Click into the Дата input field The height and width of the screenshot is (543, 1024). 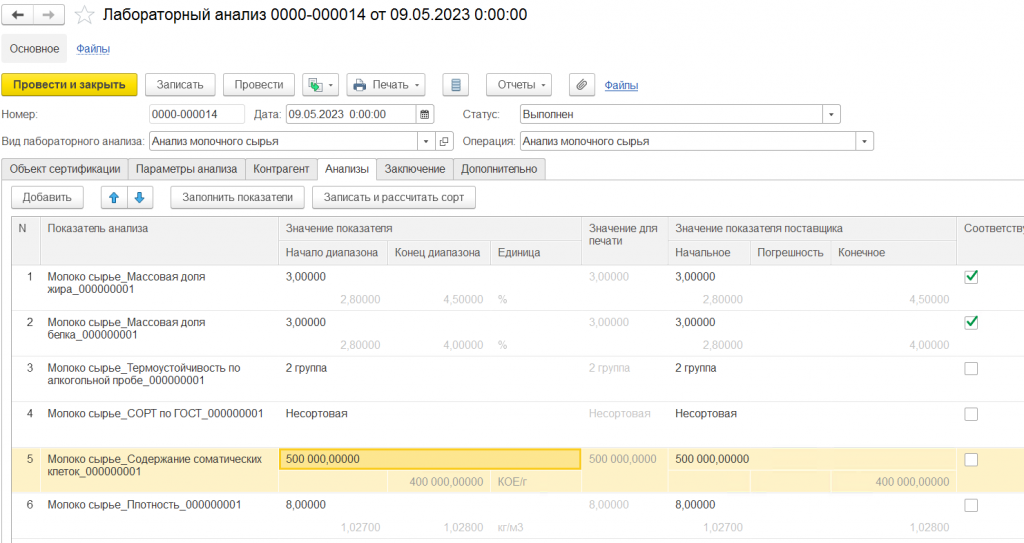(351, 114)
